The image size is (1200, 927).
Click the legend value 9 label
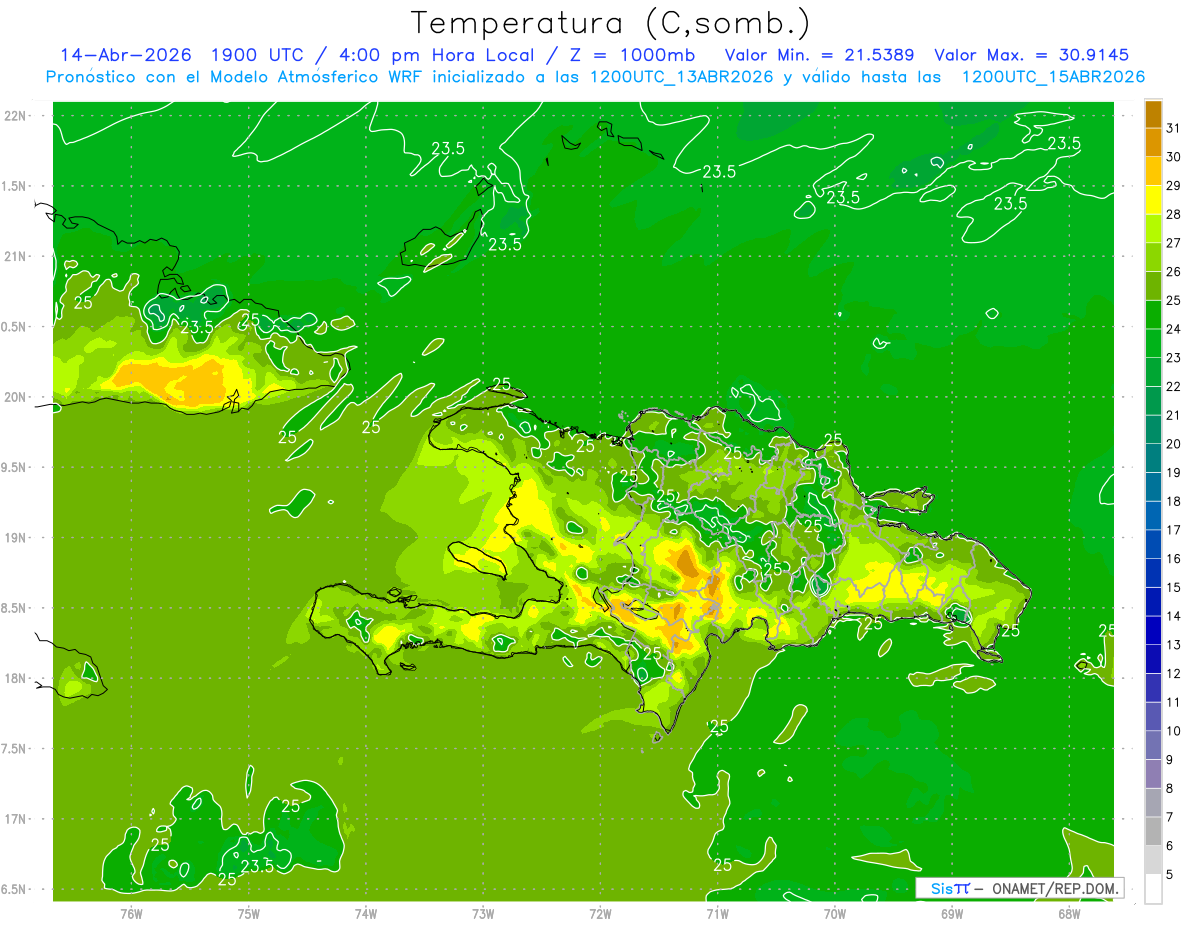(1170, 760)
